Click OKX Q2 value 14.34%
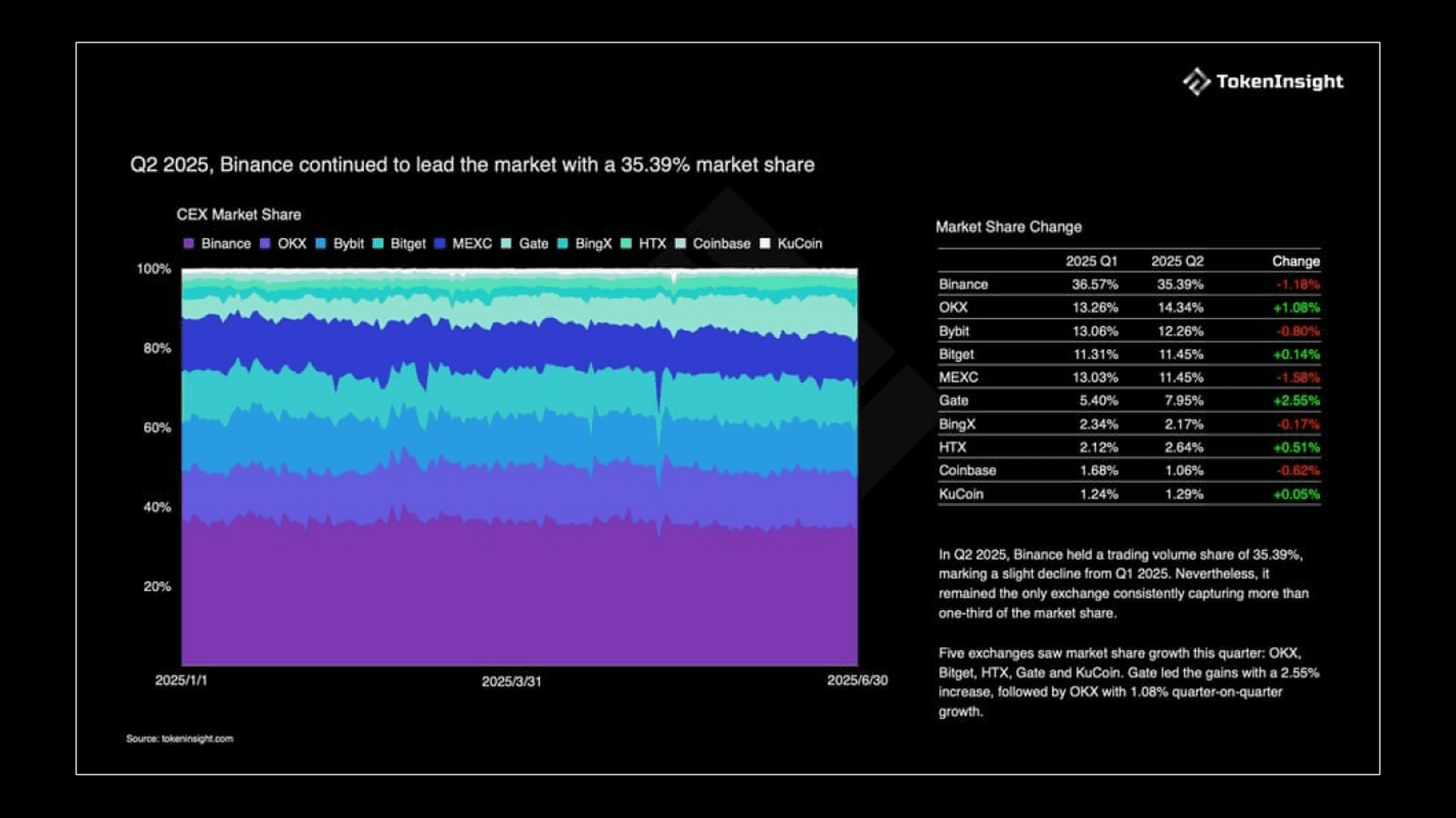Image resolution: width=1456 pixels, height=818 pixels. point(1180,308)
